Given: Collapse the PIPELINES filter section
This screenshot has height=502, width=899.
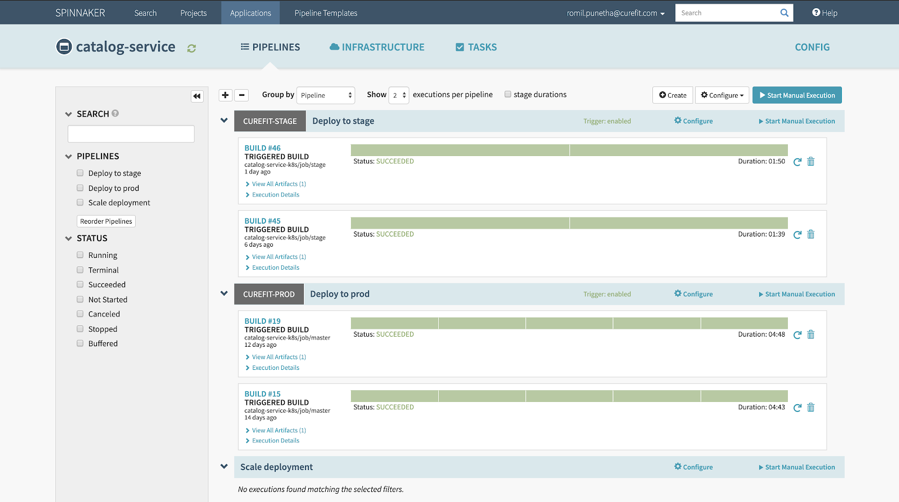Looking at the screenshot, I should (69, 156).
